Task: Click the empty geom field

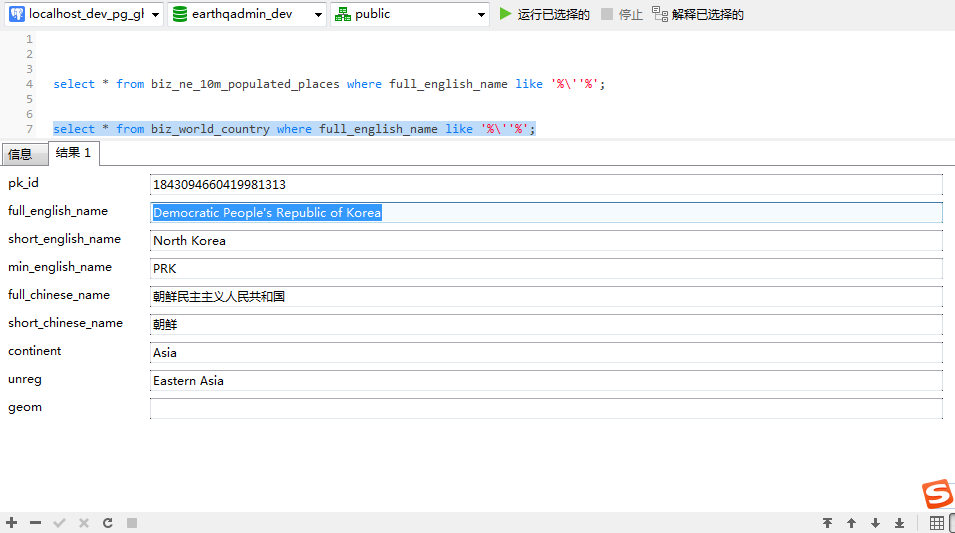Action: (x=546, y=409)
